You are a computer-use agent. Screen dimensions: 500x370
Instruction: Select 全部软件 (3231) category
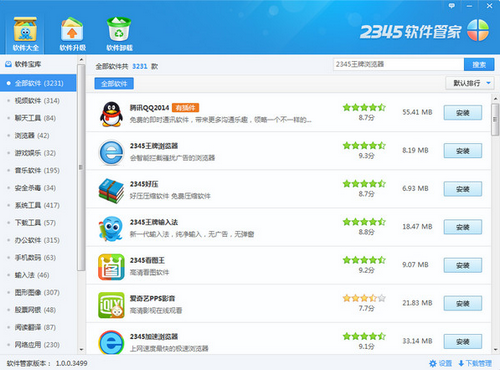[x=38, y=83]
